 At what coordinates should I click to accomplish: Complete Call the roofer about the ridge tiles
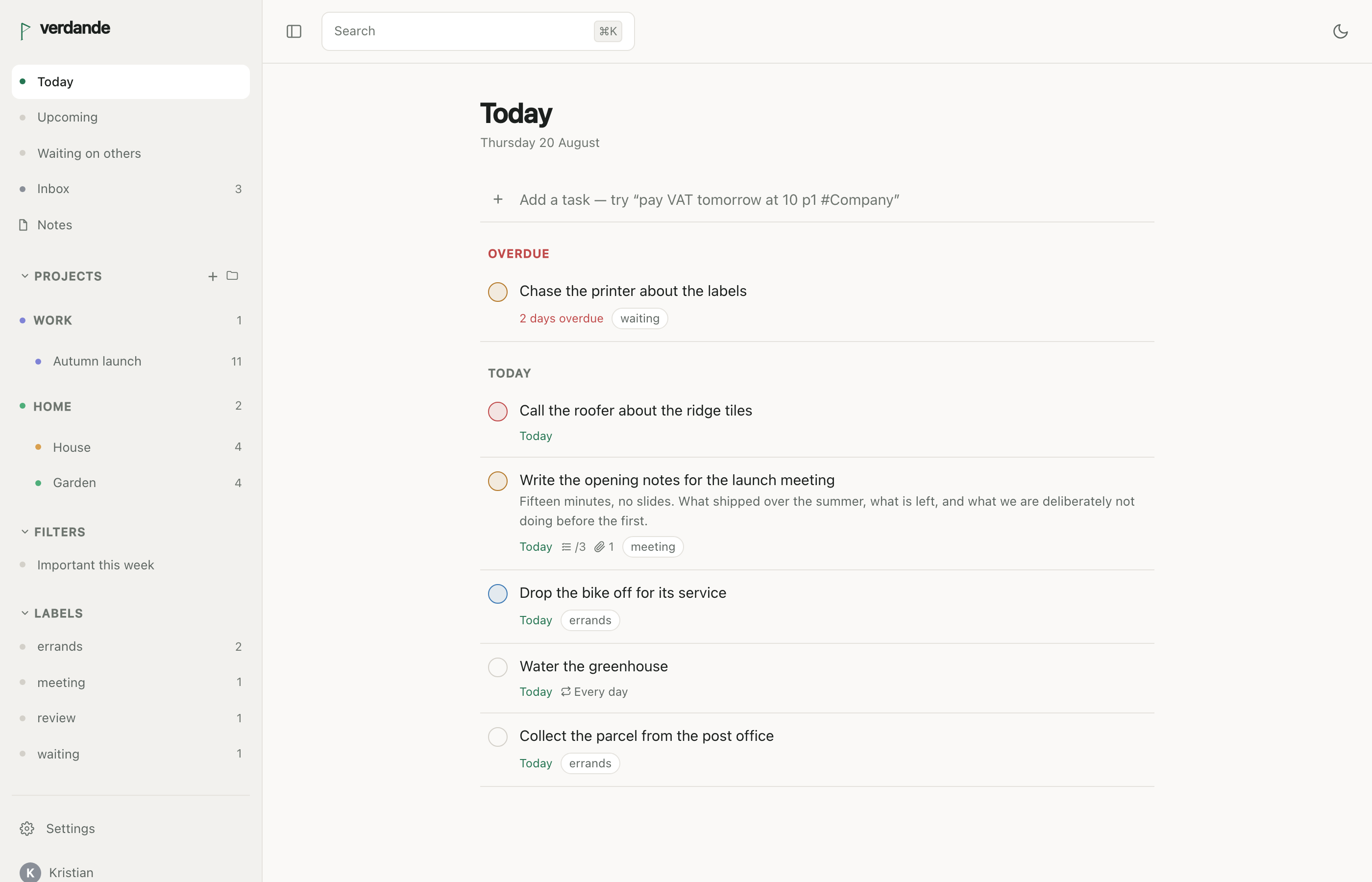coord(498,411)
